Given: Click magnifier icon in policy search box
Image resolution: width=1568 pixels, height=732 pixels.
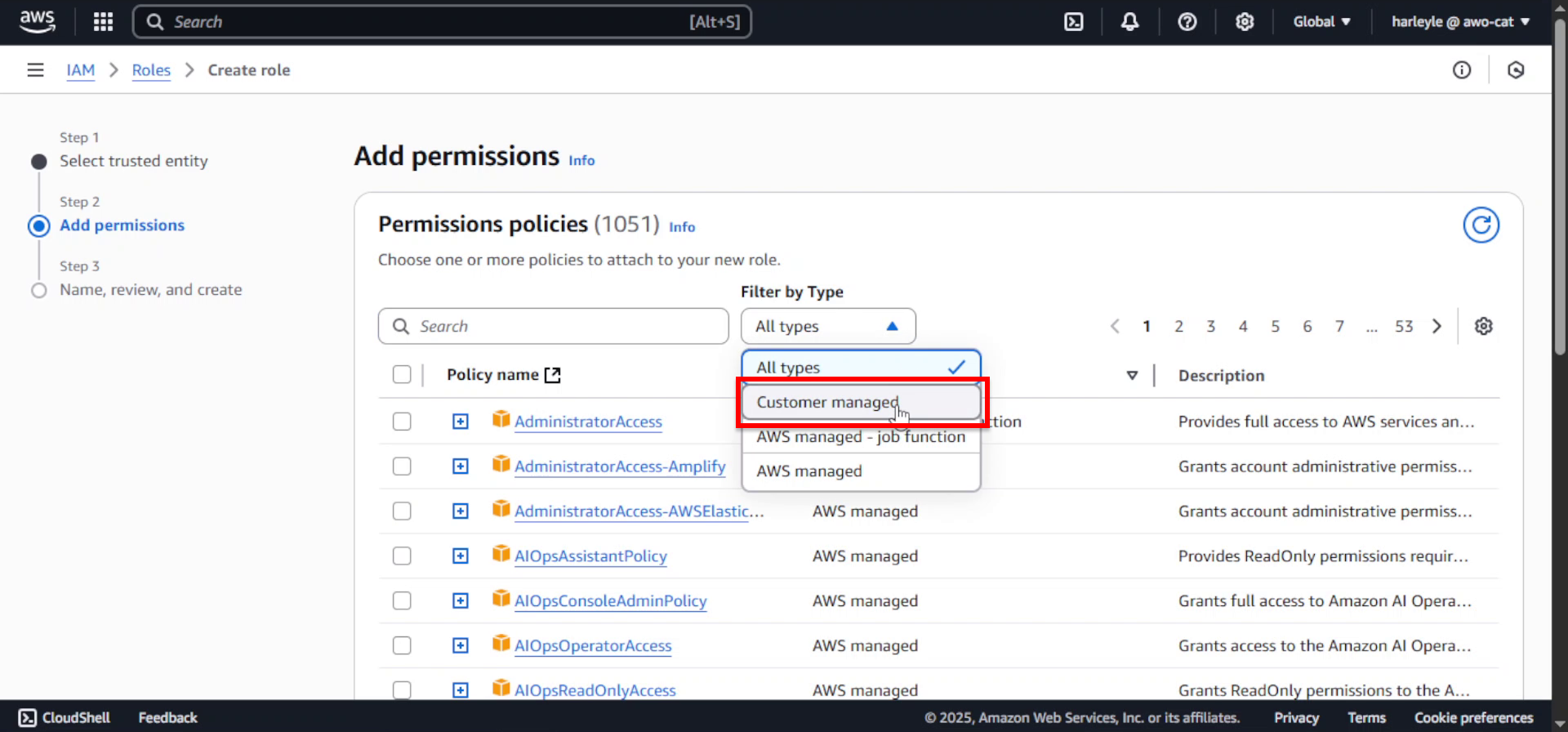Looking at the screenshot, I should [401, 326].
